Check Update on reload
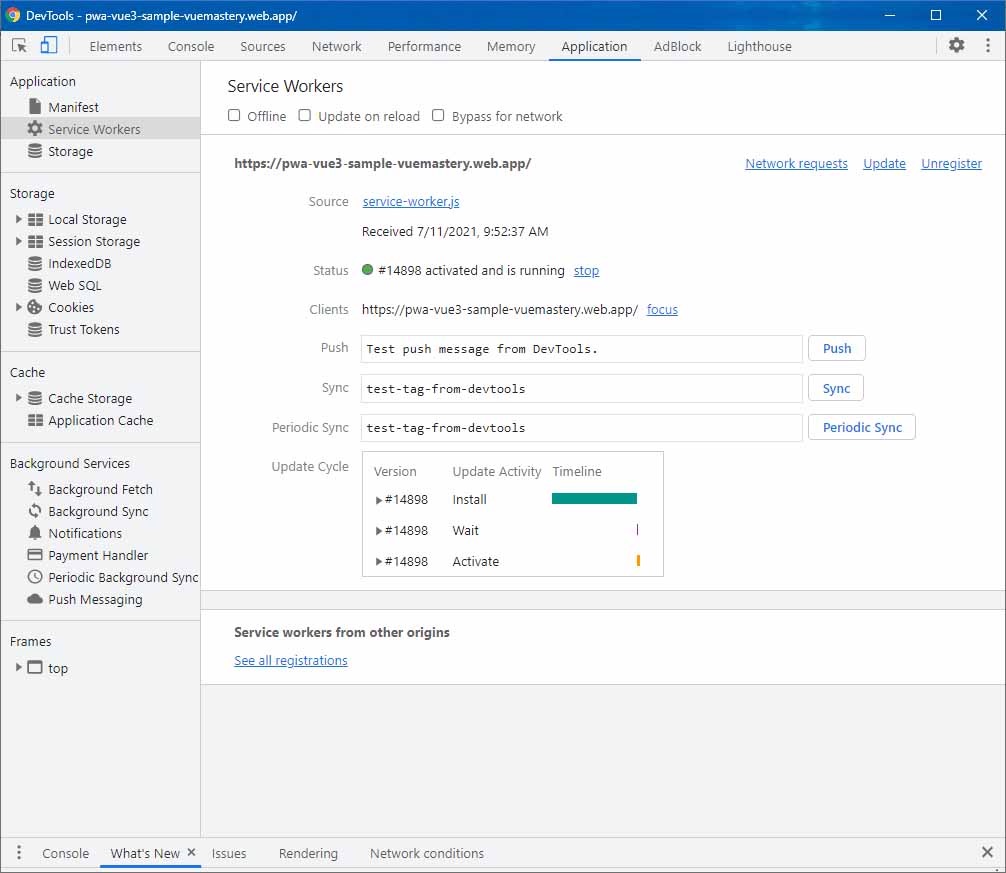1006x873 pixels. tap(304, 115)
